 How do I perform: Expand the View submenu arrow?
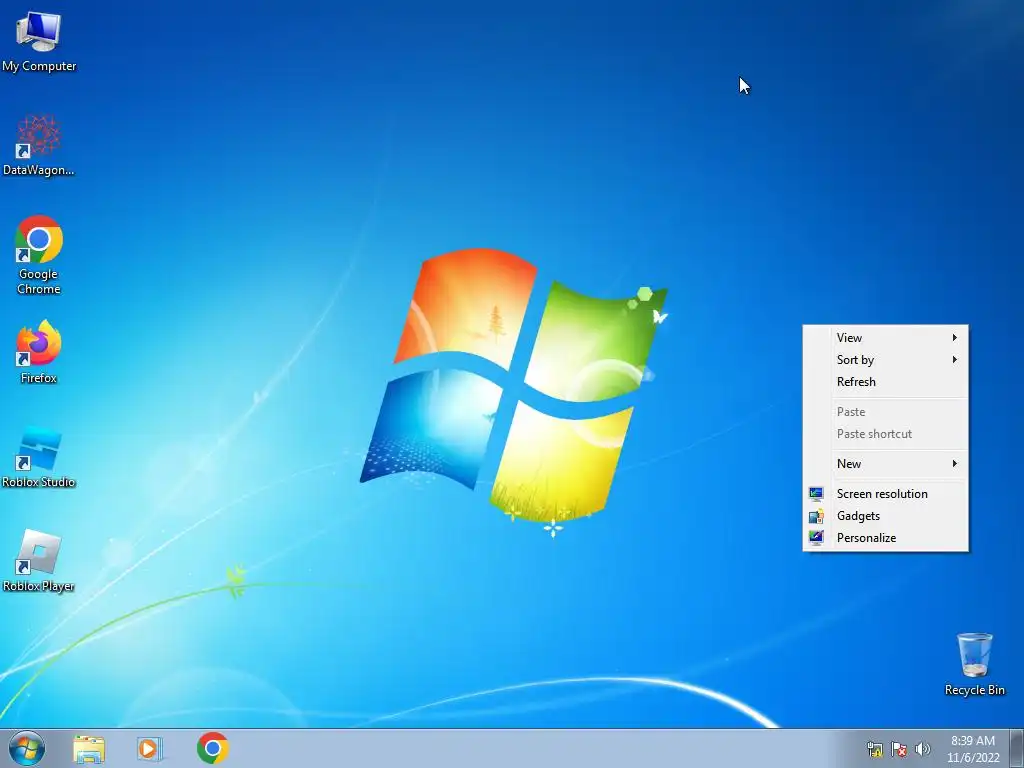click(x=955, y=338)
